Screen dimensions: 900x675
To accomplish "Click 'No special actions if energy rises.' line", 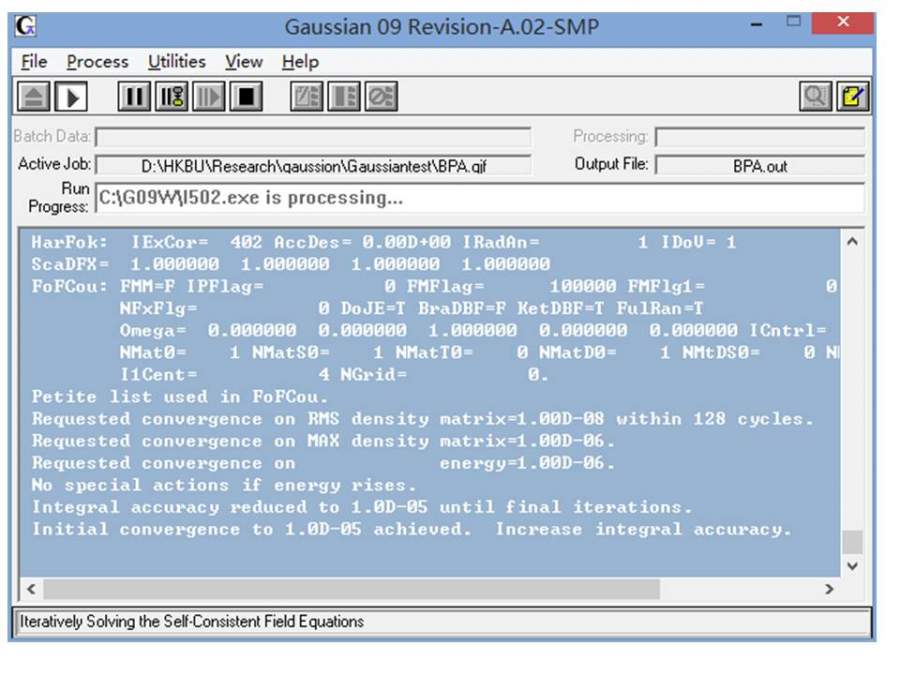I will point(224,485).
